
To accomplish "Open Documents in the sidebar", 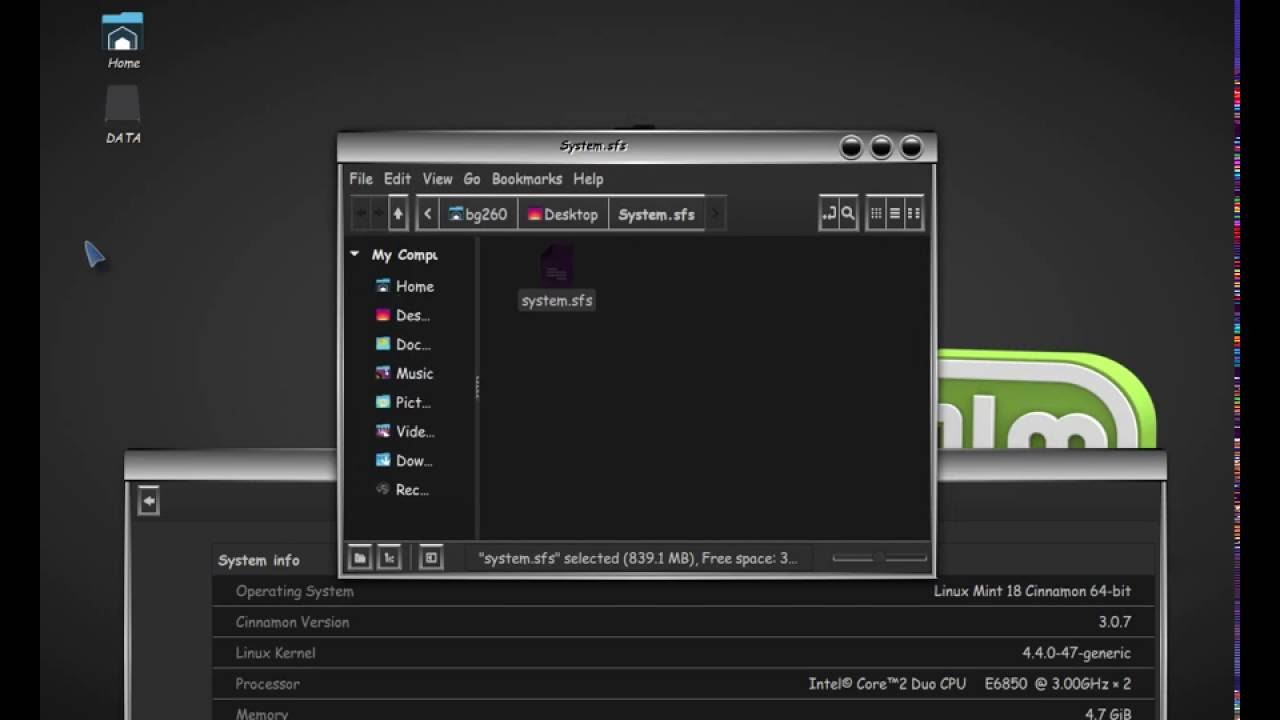I will [x=403, y=344].
